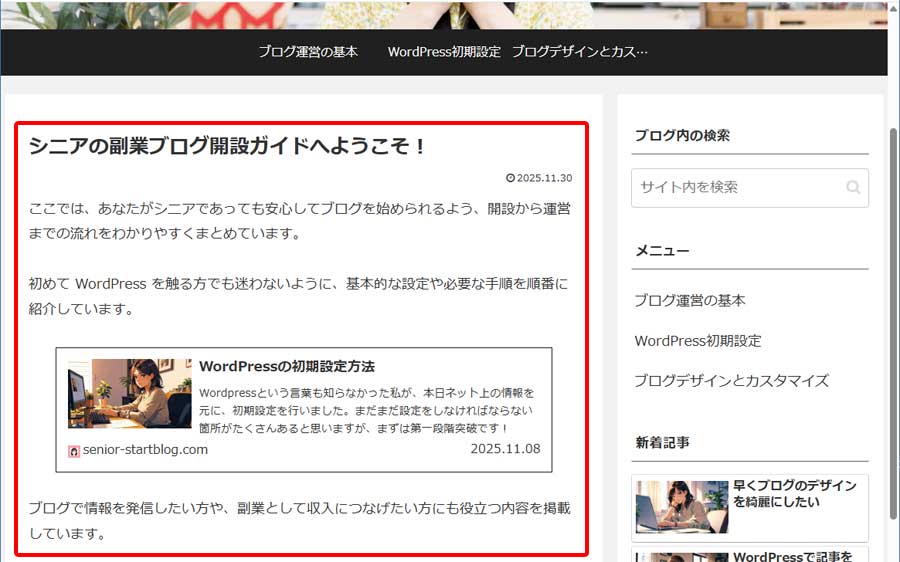Image resolution: width=900 pixels, height=562 pixels.
Task: Click the senior-startblog.com favicon icon
Action: pyautogui.click(x=74, y=451)
